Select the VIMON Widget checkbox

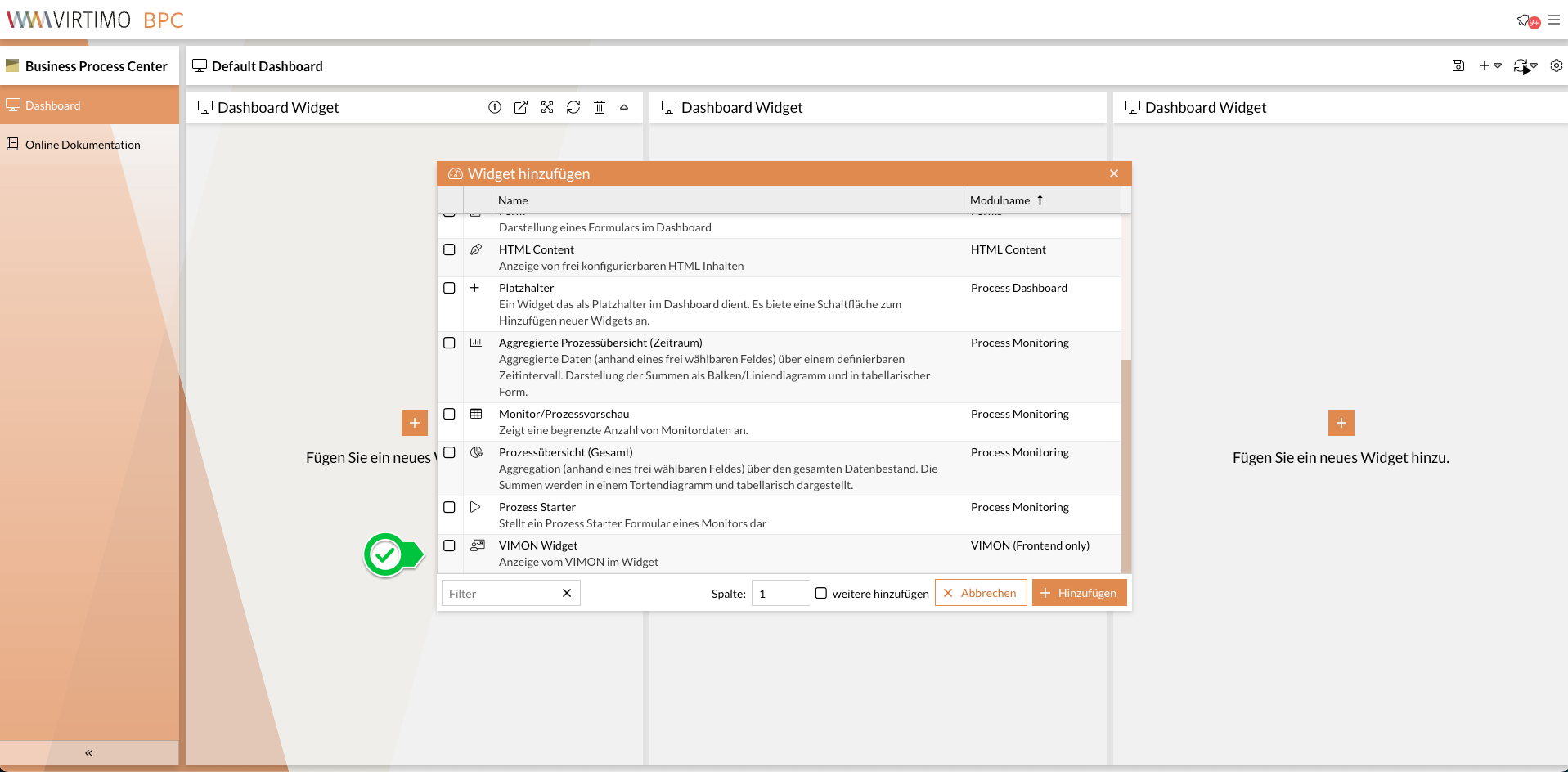pyautogui.click(x=449, y=545)
